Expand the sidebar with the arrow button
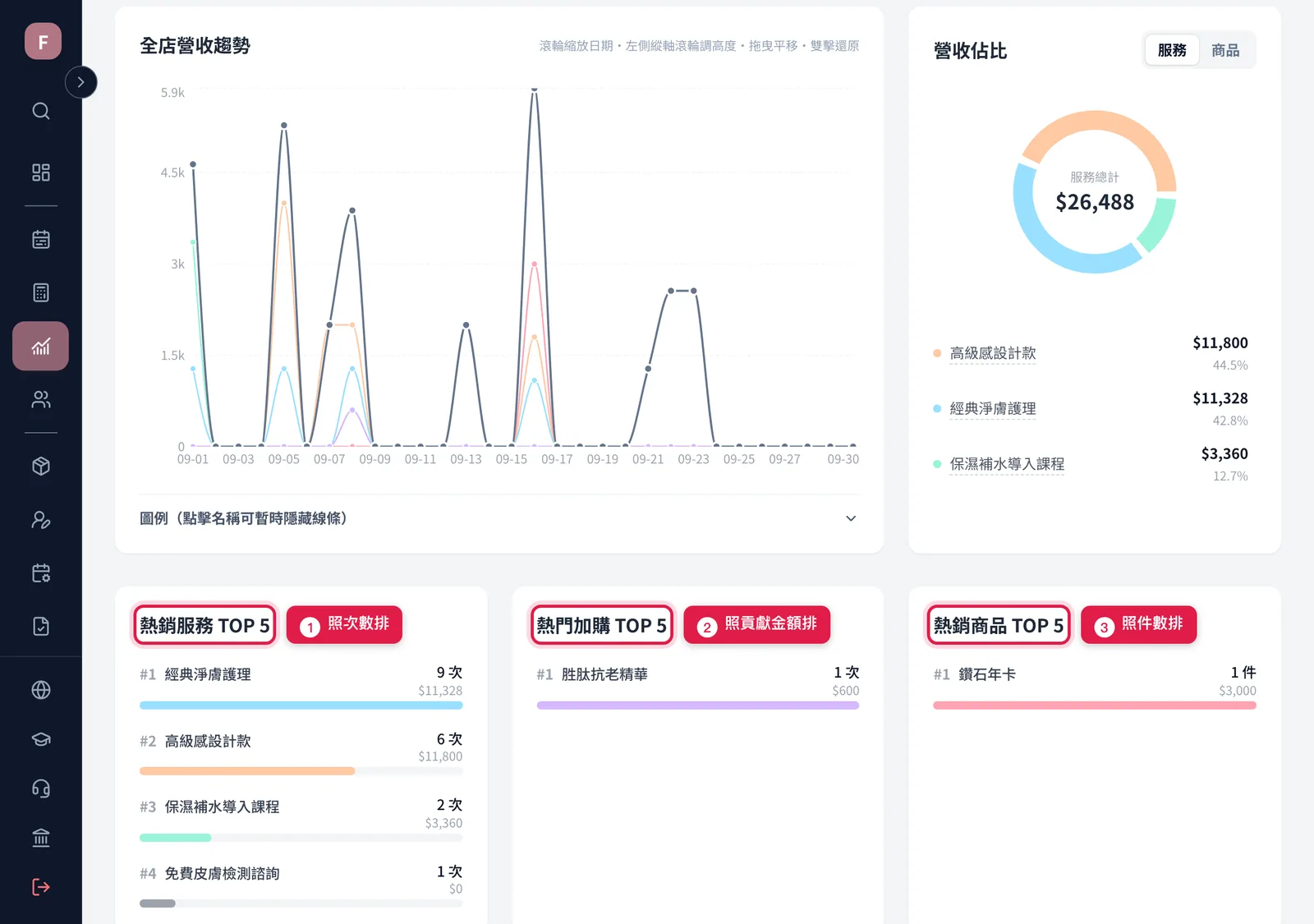The image size is (1314, 924). tap(80, 82)
